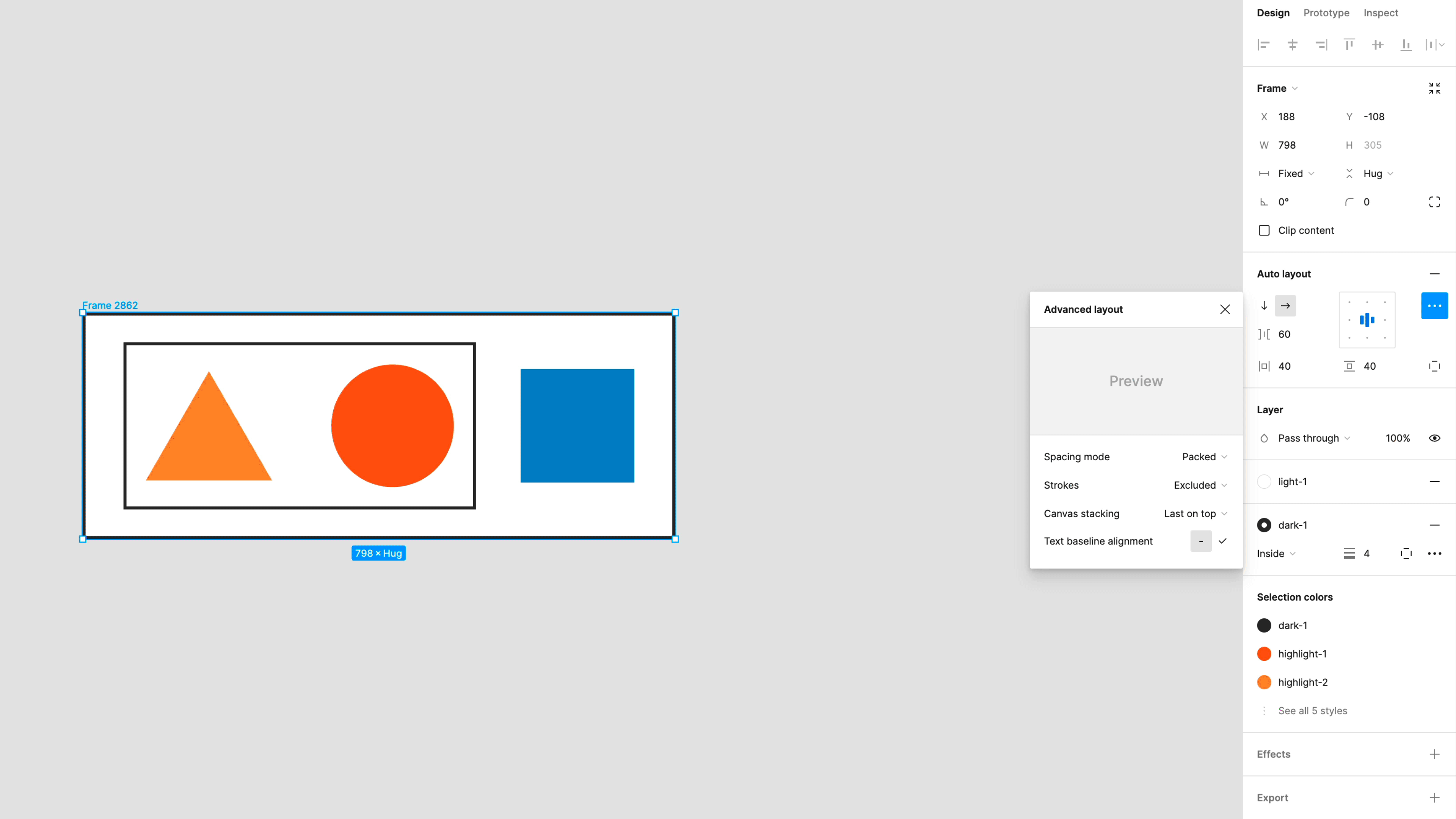Click the align left icon in auto layout

pyautogui.click(x=1349, y=320)
